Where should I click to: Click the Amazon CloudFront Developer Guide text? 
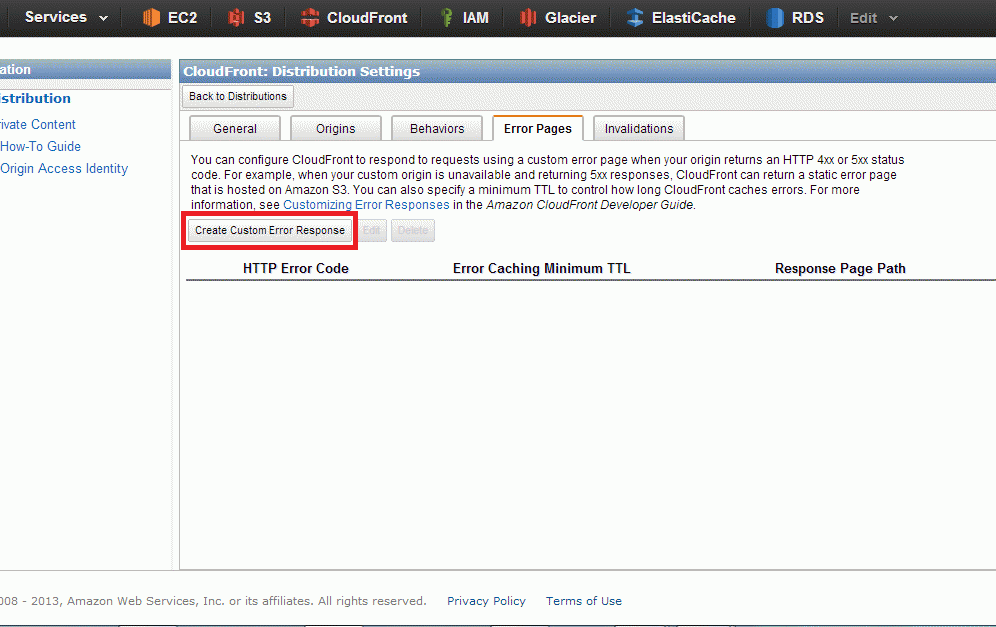(x=590, y=205)
